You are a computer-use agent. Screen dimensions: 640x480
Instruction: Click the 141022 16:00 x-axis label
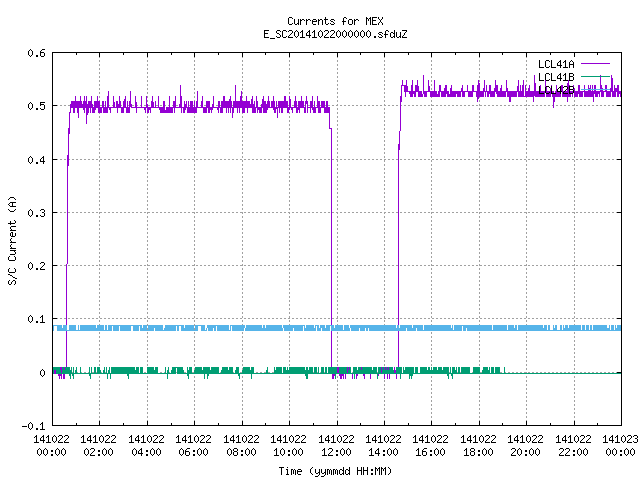tap(430, 446)
